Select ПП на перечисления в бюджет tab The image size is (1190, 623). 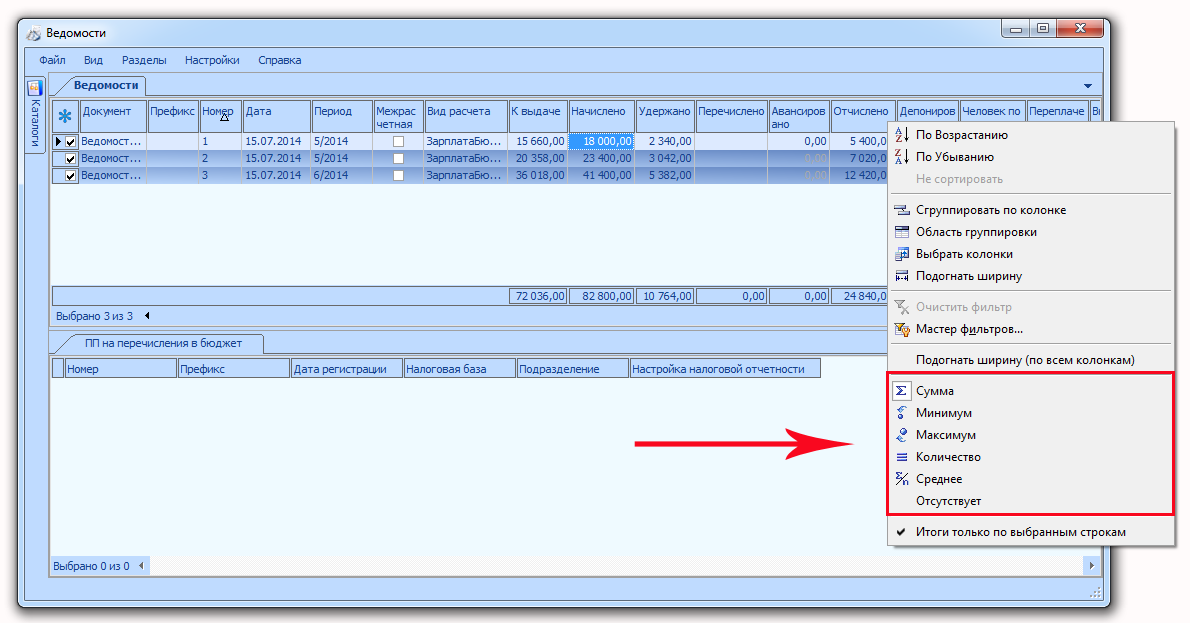(x=163, y=344)
